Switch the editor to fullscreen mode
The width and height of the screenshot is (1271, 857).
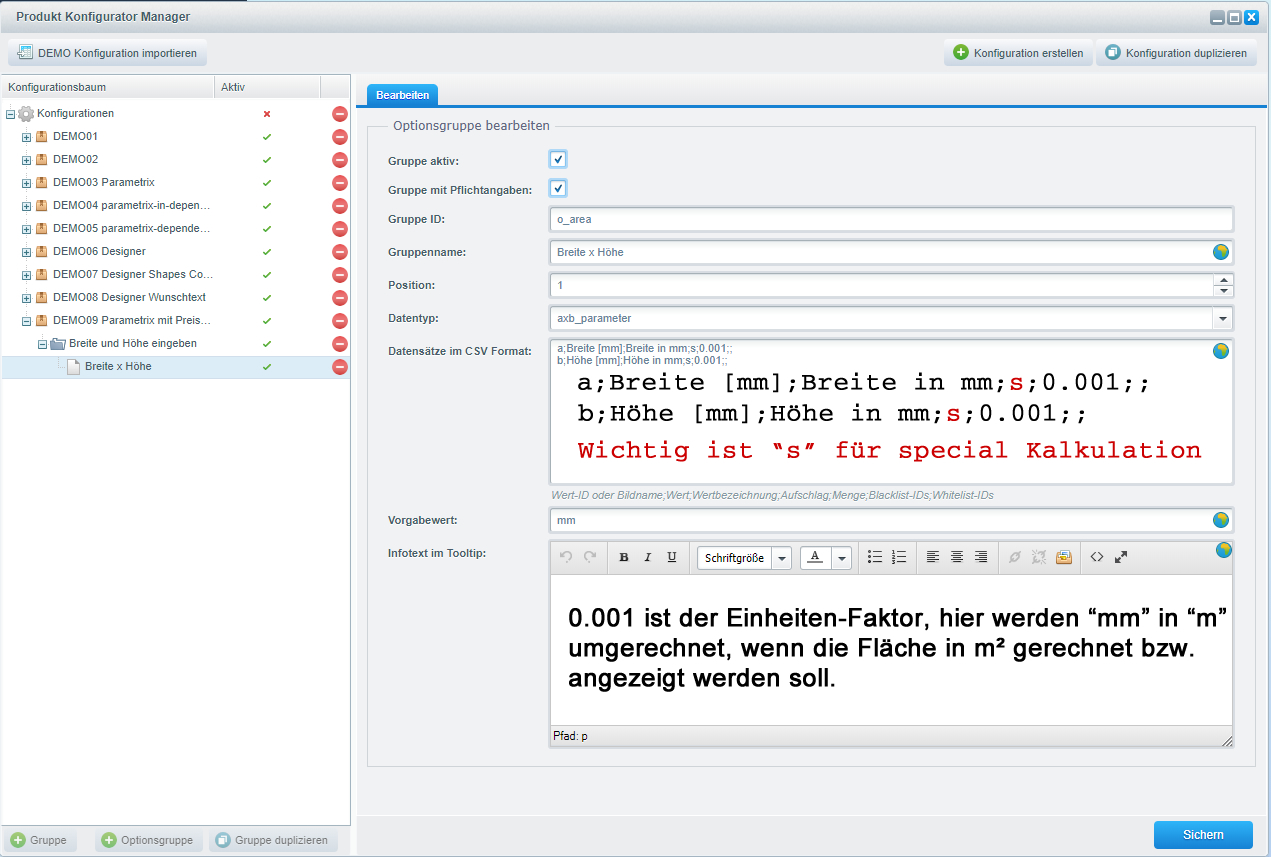[x=1121, y=557]
